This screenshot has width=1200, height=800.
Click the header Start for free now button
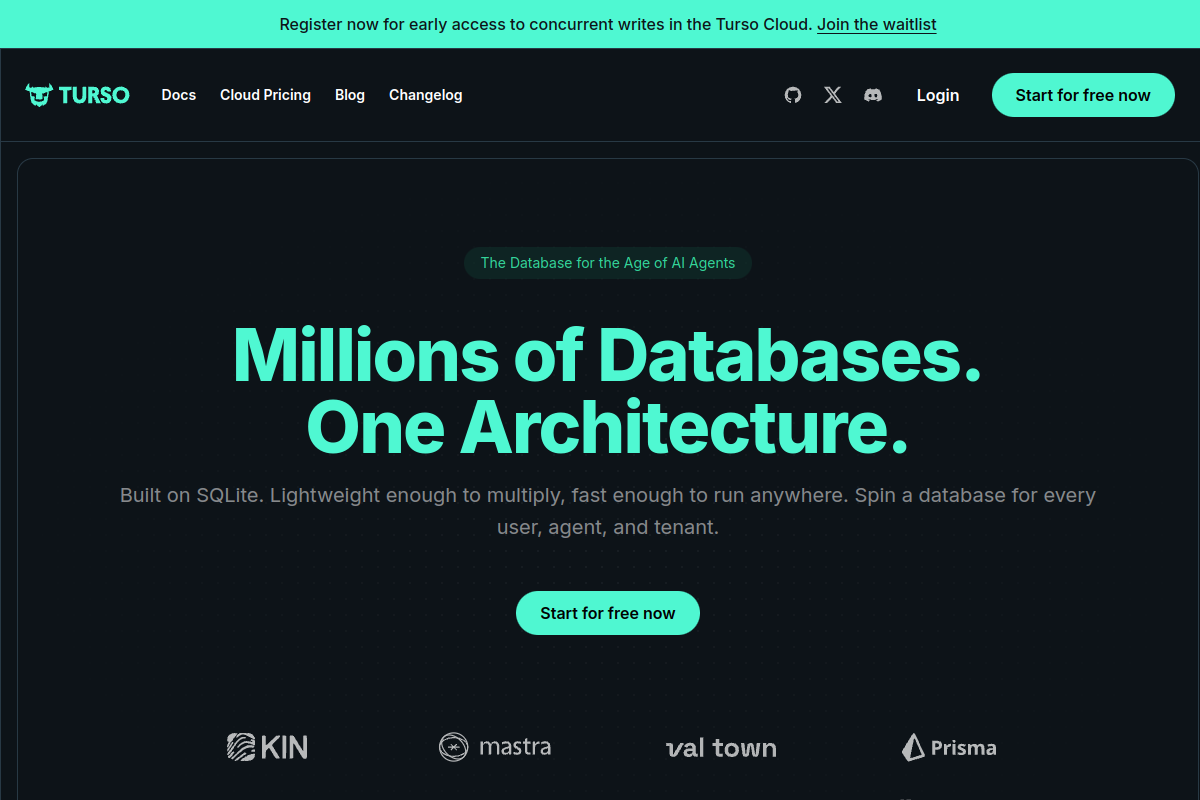[1083, 95]
